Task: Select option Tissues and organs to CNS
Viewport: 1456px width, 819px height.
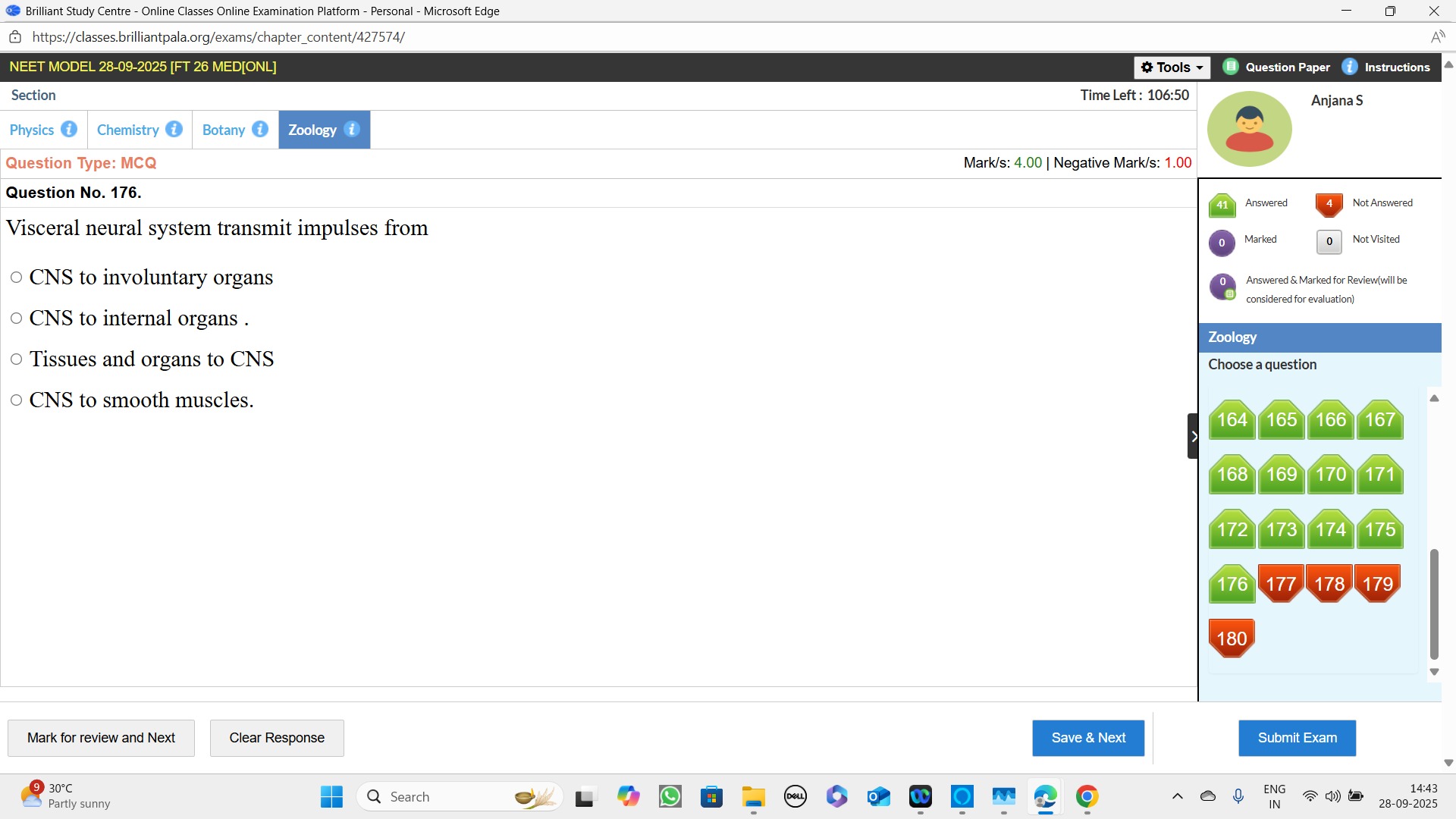Action: 16,359
